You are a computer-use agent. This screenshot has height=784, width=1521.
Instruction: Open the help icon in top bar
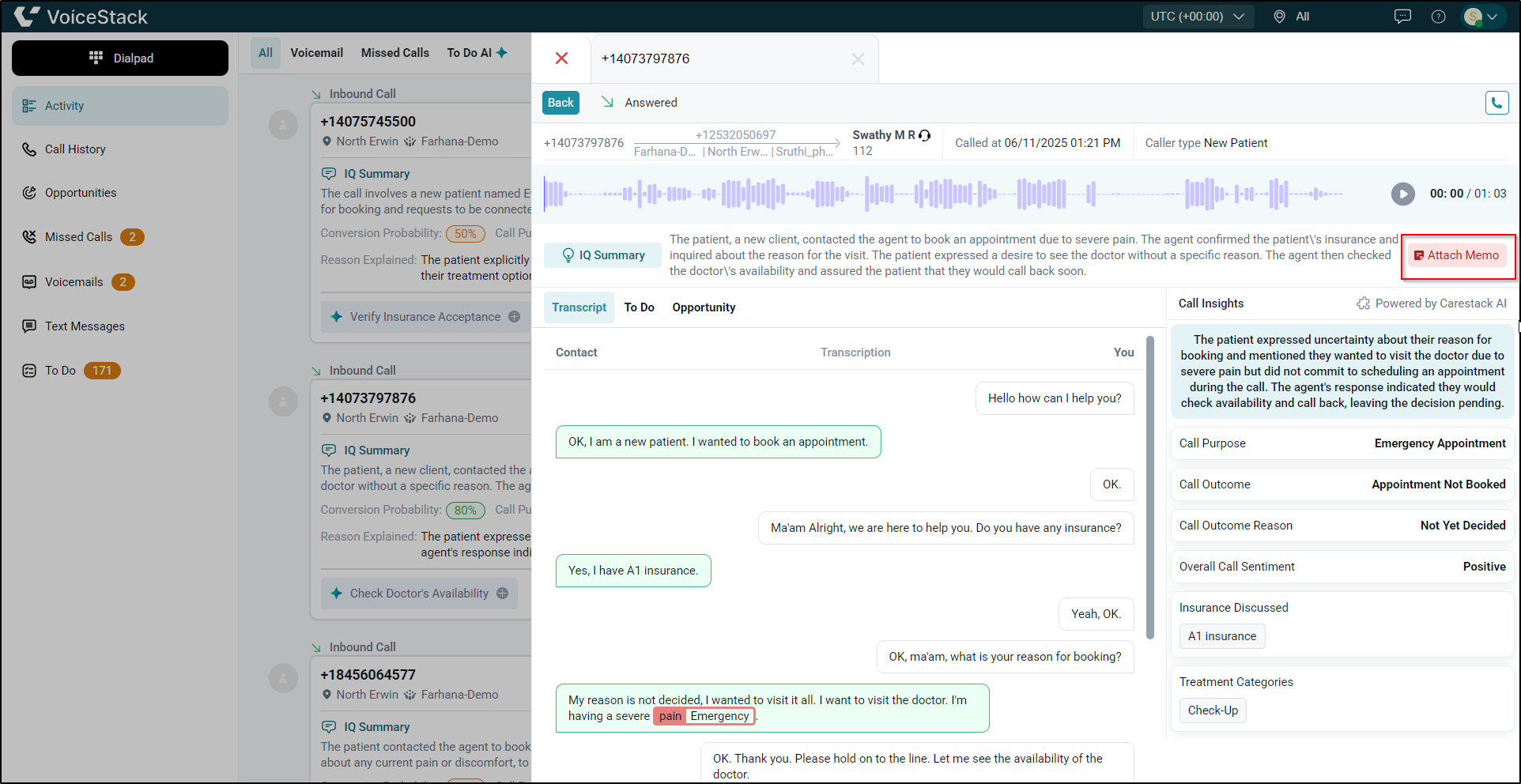pyautogui.click(x=1439, y=16)
